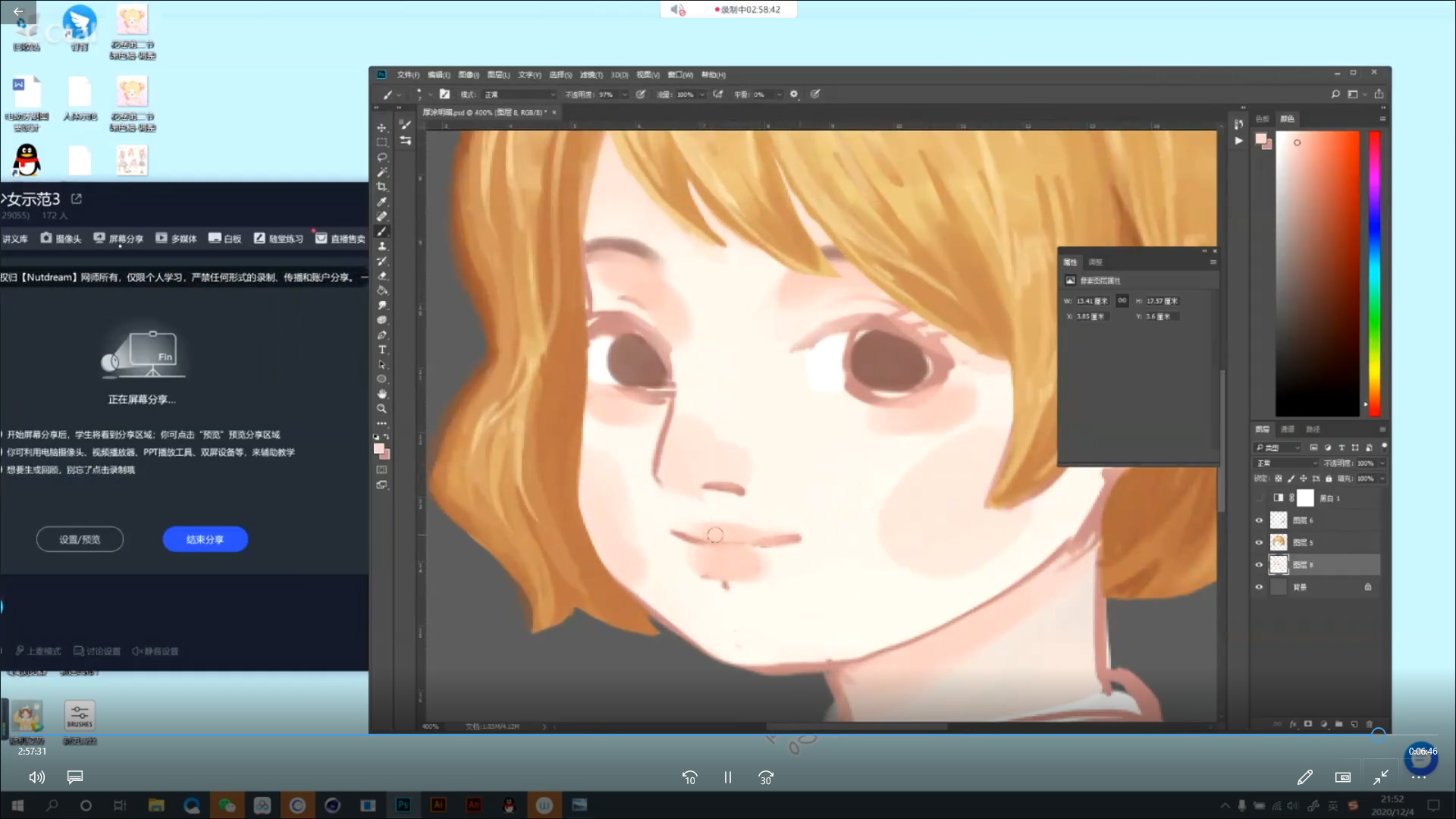Screen dimensions: 1456x819
Task: Click the 设置/预览 button
Action: (80, 539)
